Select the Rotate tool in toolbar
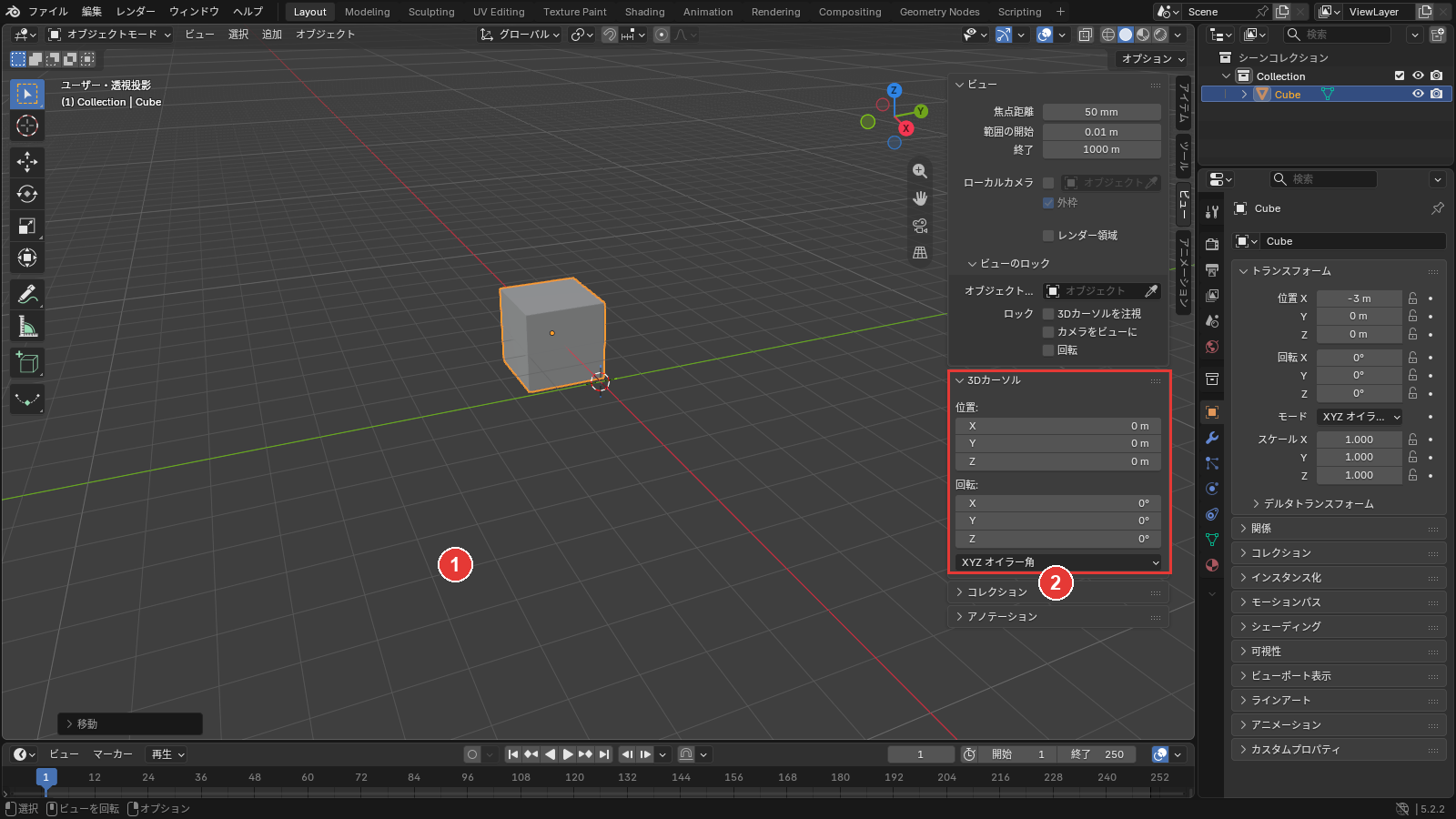 (x=27, y=194)
